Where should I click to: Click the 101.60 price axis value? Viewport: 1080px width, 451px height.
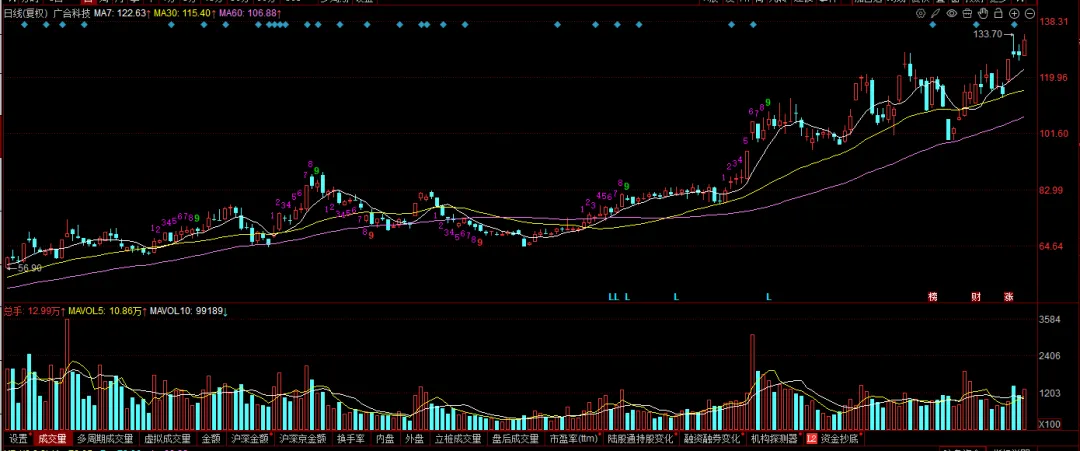point(1053,134)
